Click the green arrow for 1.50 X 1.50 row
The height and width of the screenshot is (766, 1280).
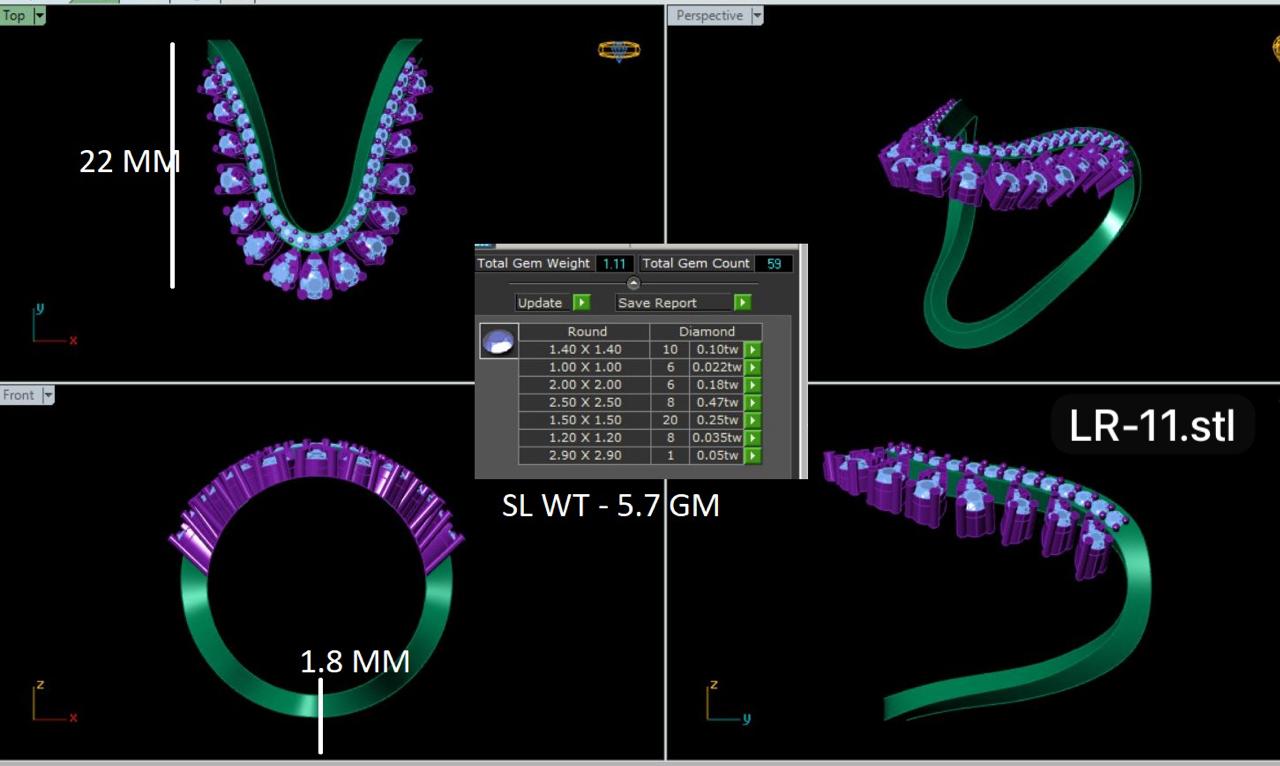(x=752, y=420)
